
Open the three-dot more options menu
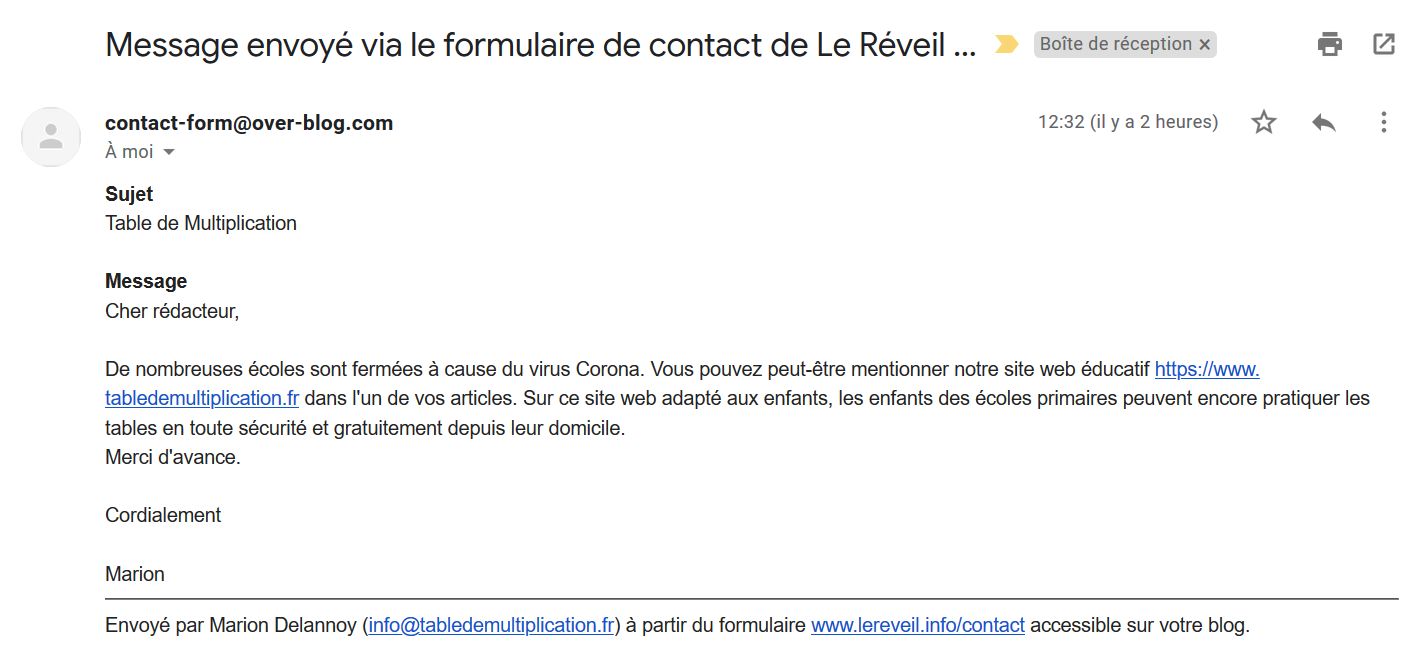coord(1384,123)
